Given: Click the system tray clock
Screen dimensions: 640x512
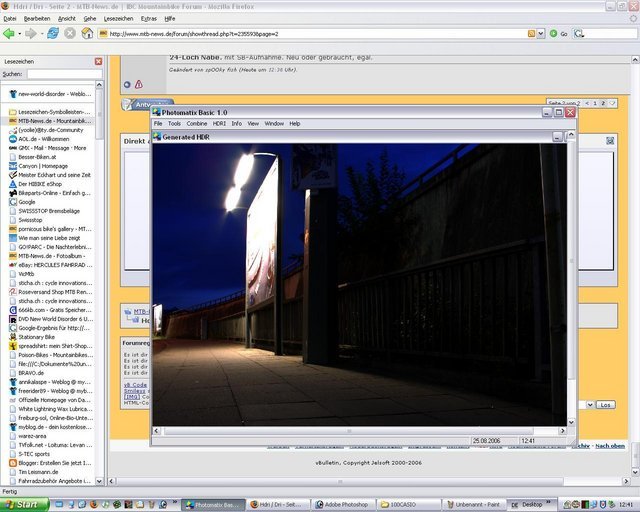Looking at the screenshot, I should (x=626, y=505).
